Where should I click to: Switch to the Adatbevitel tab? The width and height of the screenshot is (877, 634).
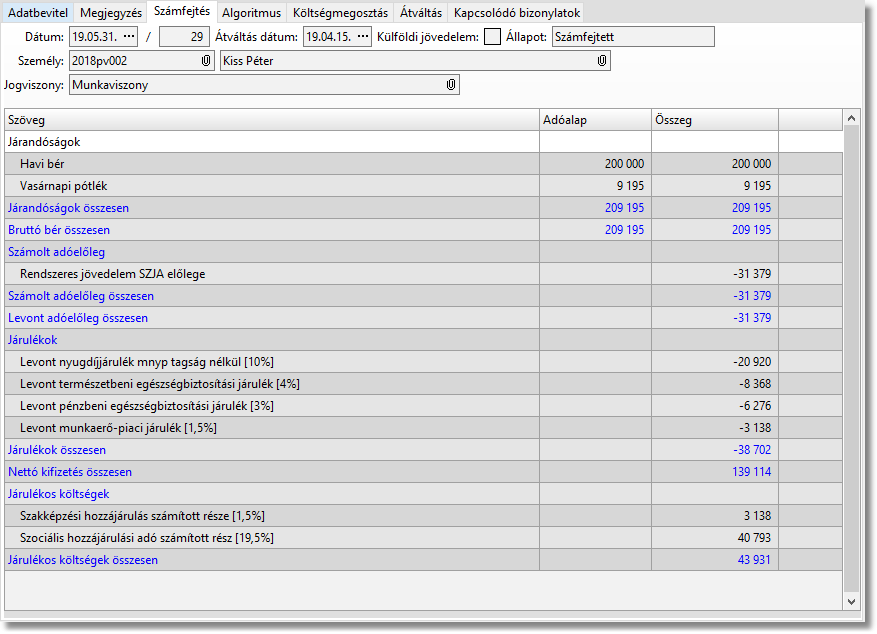click(38, 13)
